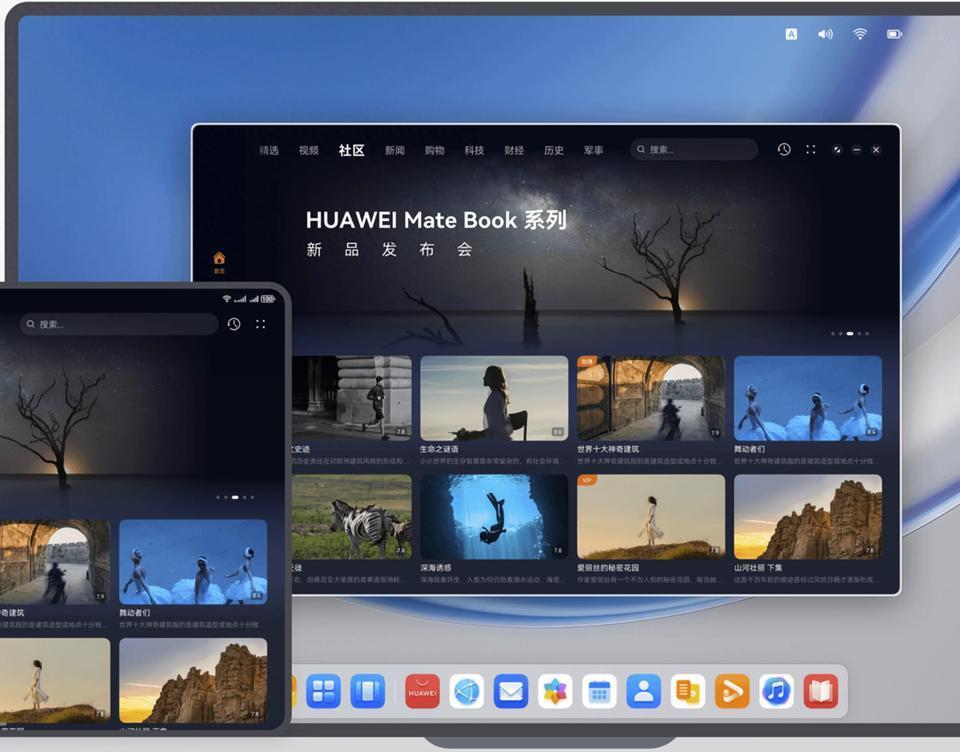Viewport: 960px width, 752px height.
Task: Click the 新品发布会 banner subtitle
Action: (389, 249)
